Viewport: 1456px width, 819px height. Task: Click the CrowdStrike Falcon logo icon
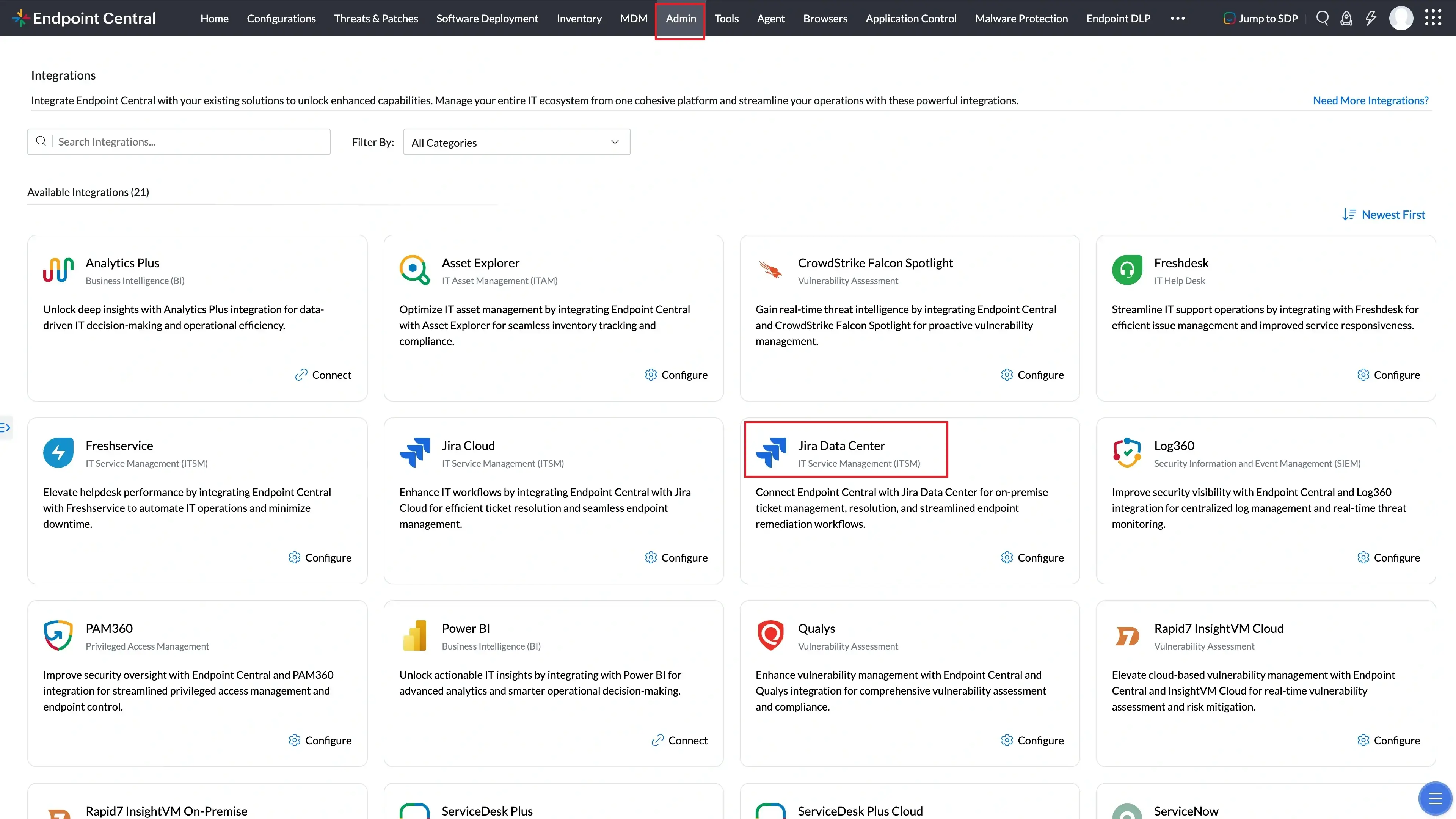770,270
